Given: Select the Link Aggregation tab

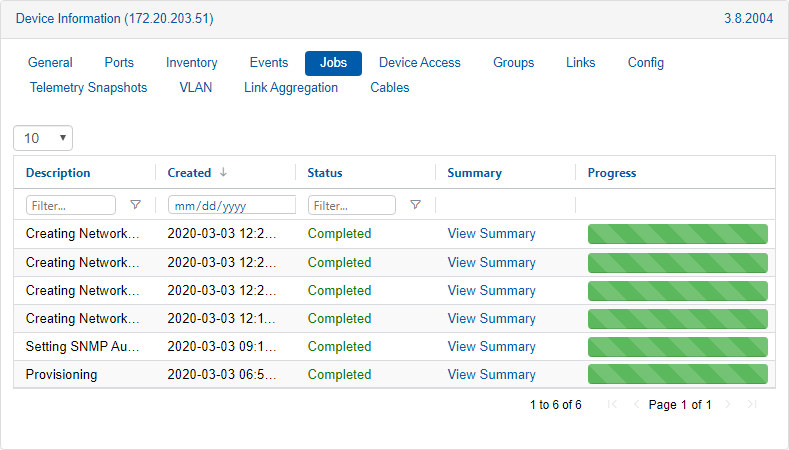Looking at the screenshot, I should pos(291,88).
